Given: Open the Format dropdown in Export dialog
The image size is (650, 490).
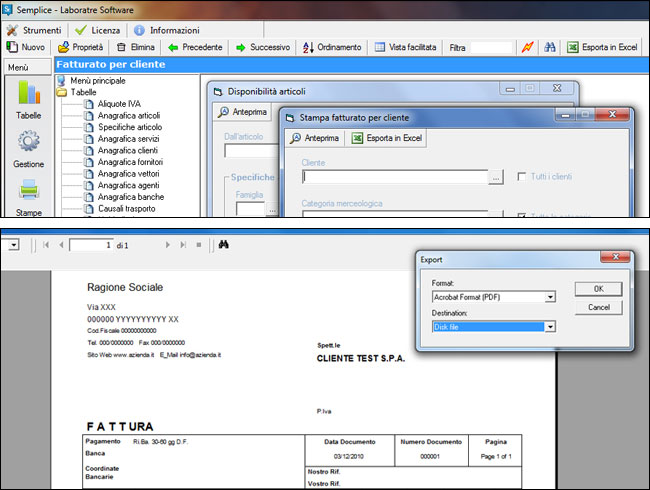Looking at the screenshot, I should point(550,297).
